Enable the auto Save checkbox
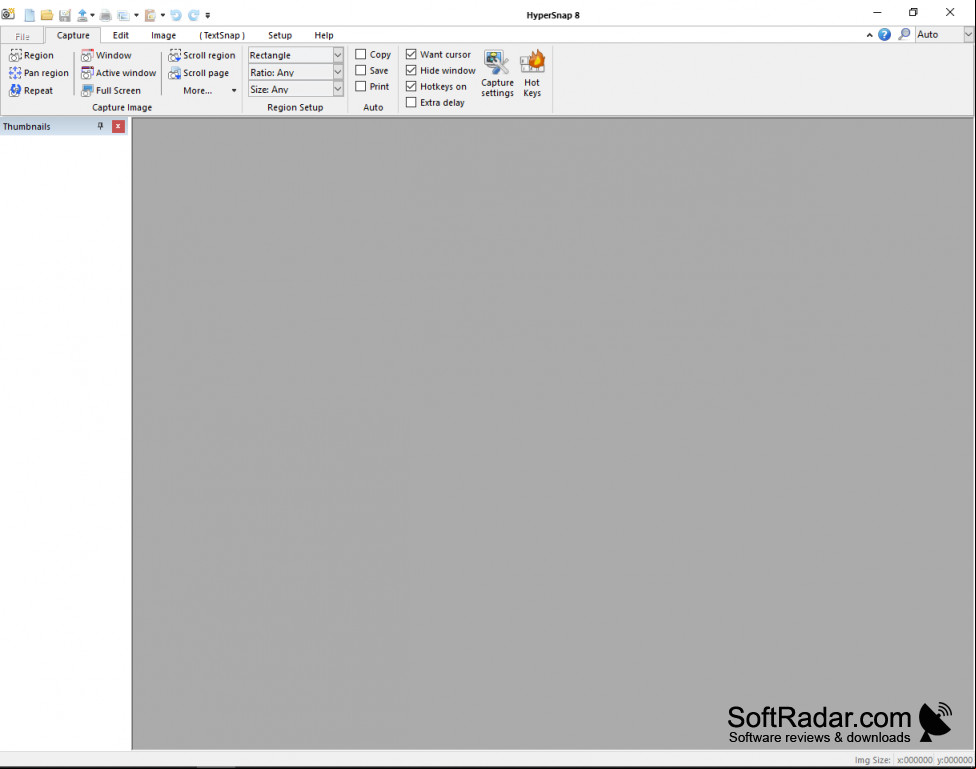The image size is (976, 769). coord(360,70)
